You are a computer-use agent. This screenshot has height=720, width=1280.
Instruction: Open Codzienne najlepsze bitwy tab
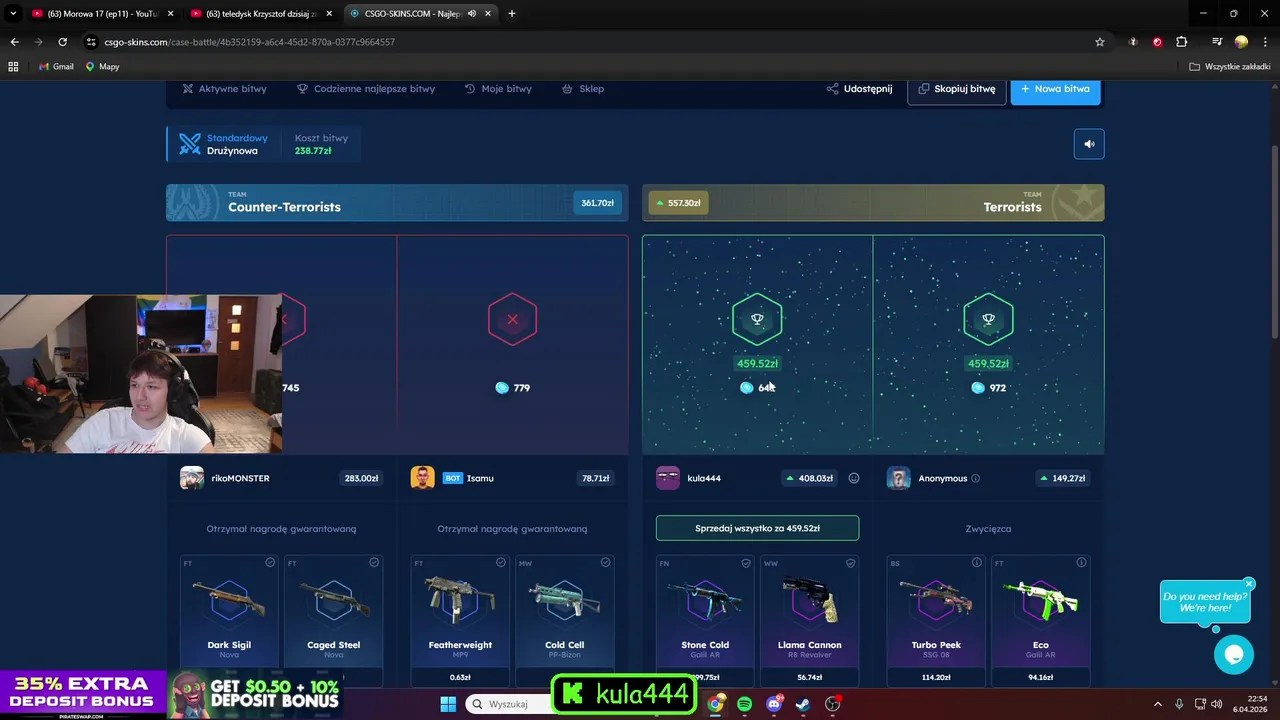[366, 88]
